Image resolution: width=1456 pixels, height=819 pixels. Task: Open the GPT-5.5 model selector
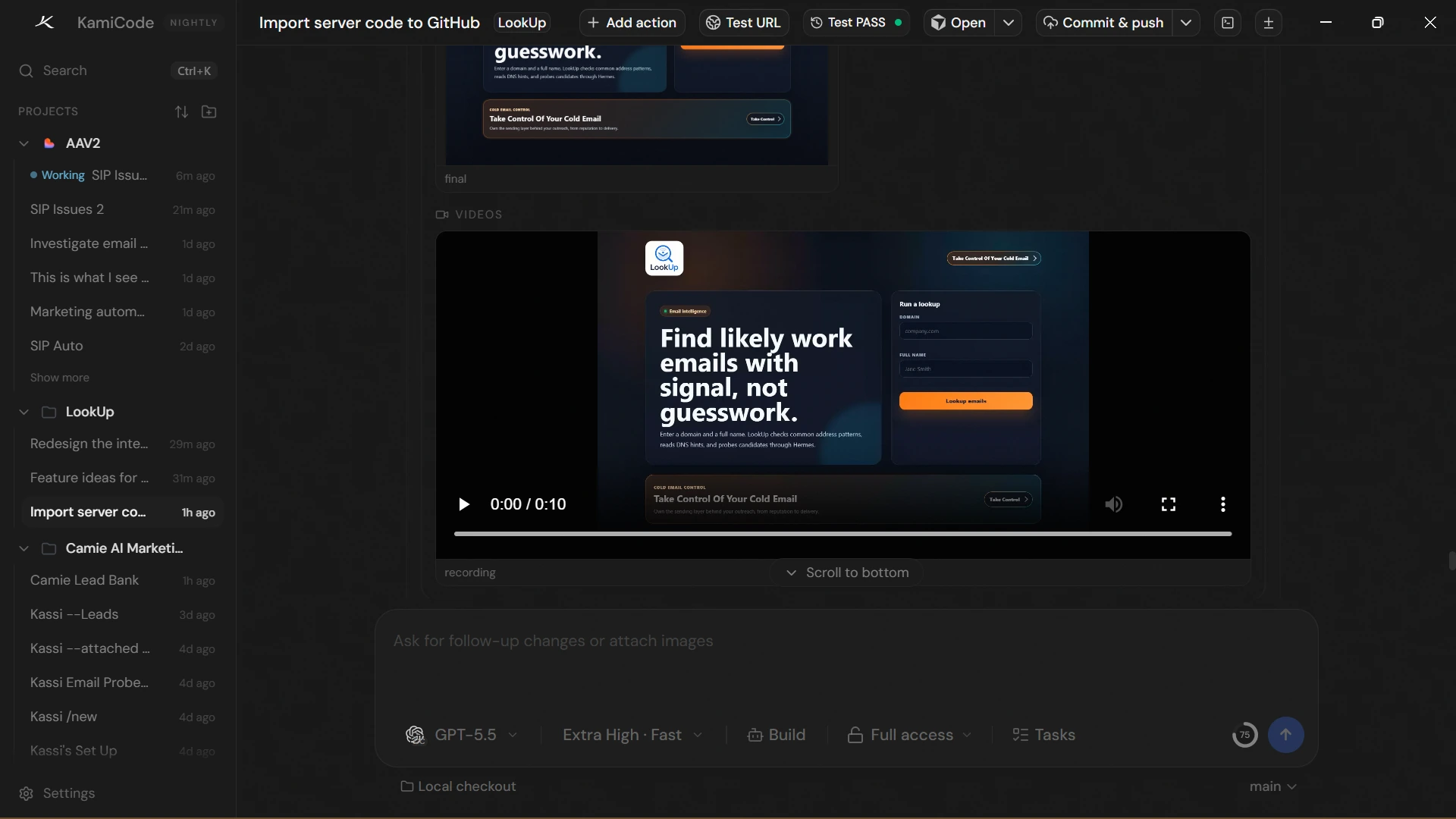pyautogui.click(x=462, y=735)
